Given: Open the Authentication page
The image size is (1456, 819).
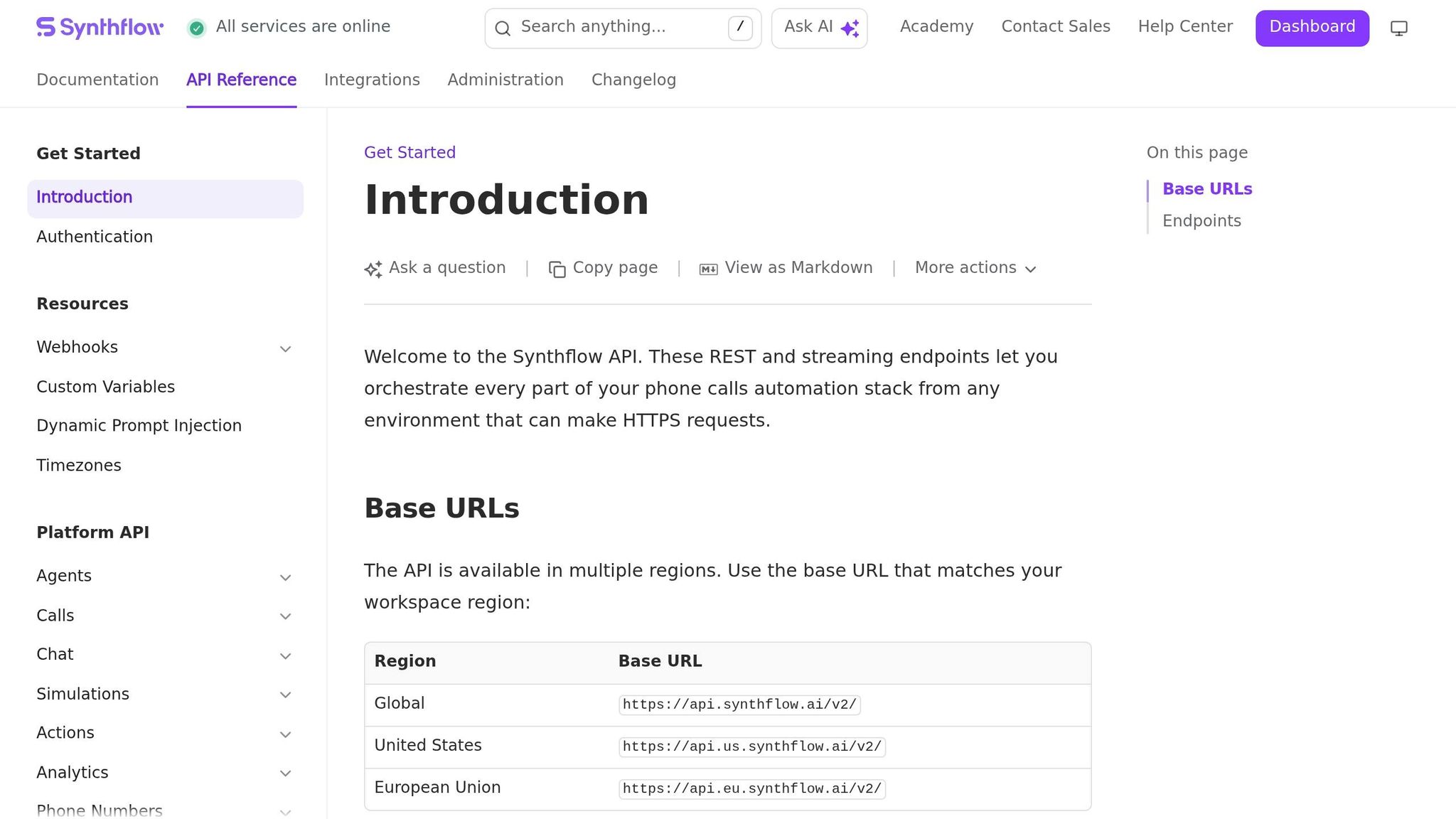Looking at the screenshot, I should 95,237.
